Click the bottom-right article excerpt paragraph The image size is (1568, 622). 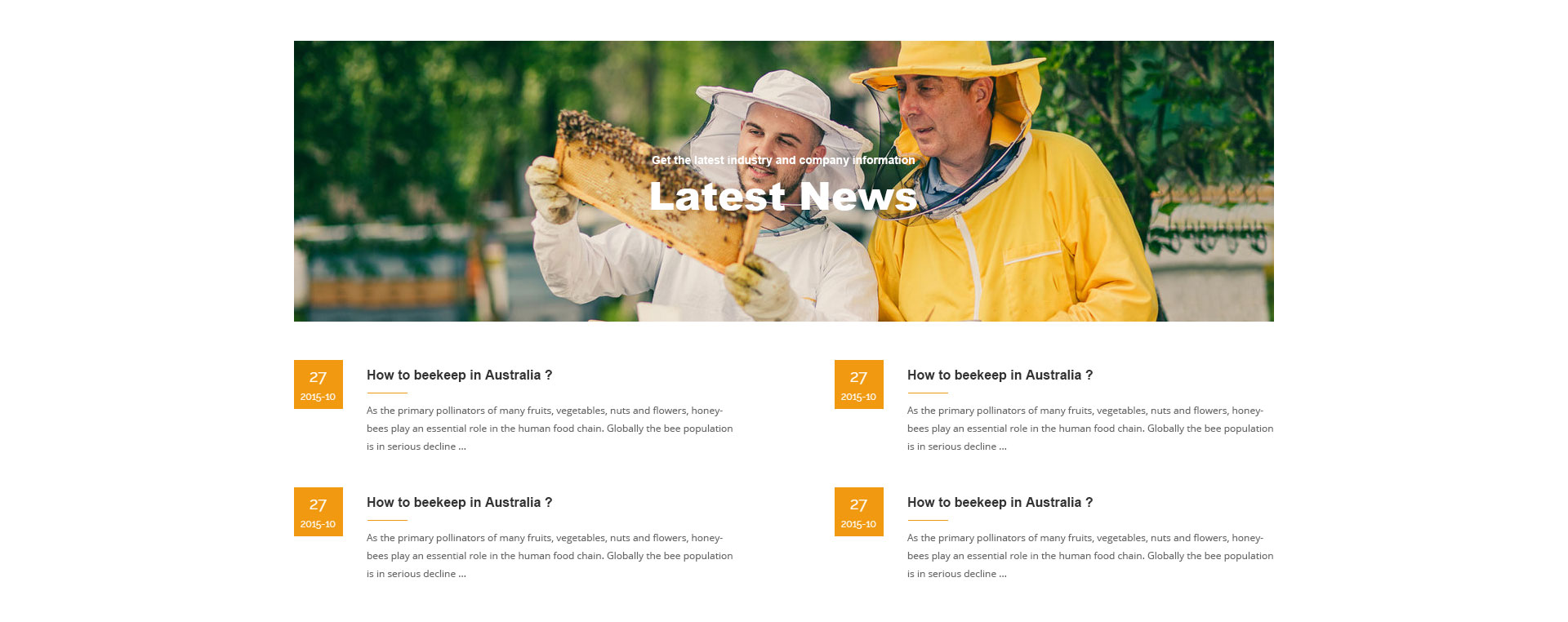1090,556
